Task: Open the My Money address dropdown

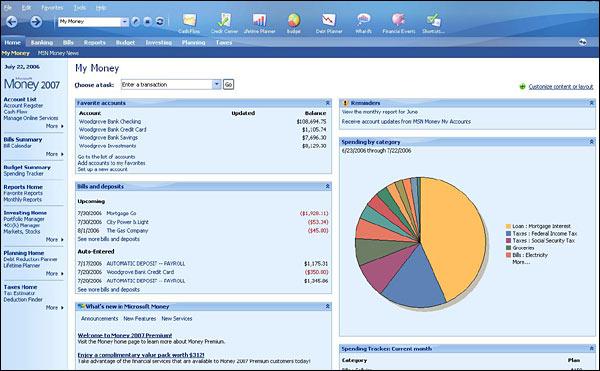Action: (124, 22)
